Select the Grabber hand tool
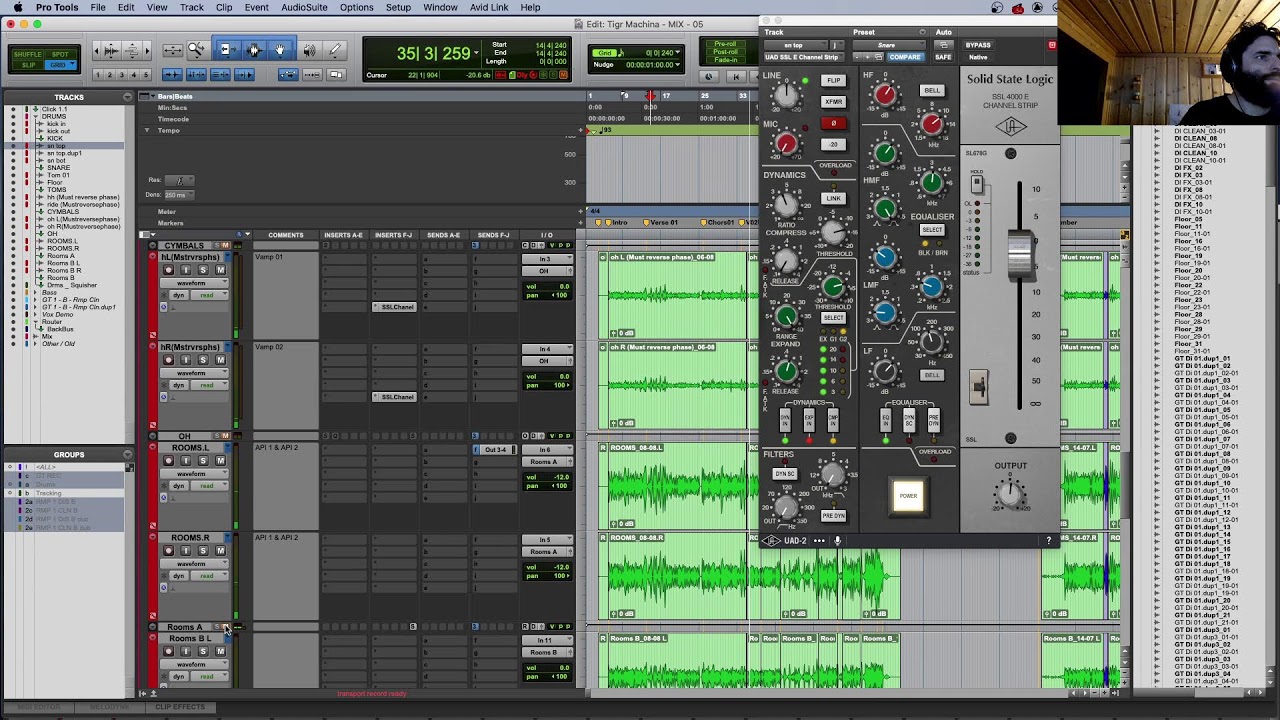The width and height of the screenshot is (1280, 720). coord(280,50)
